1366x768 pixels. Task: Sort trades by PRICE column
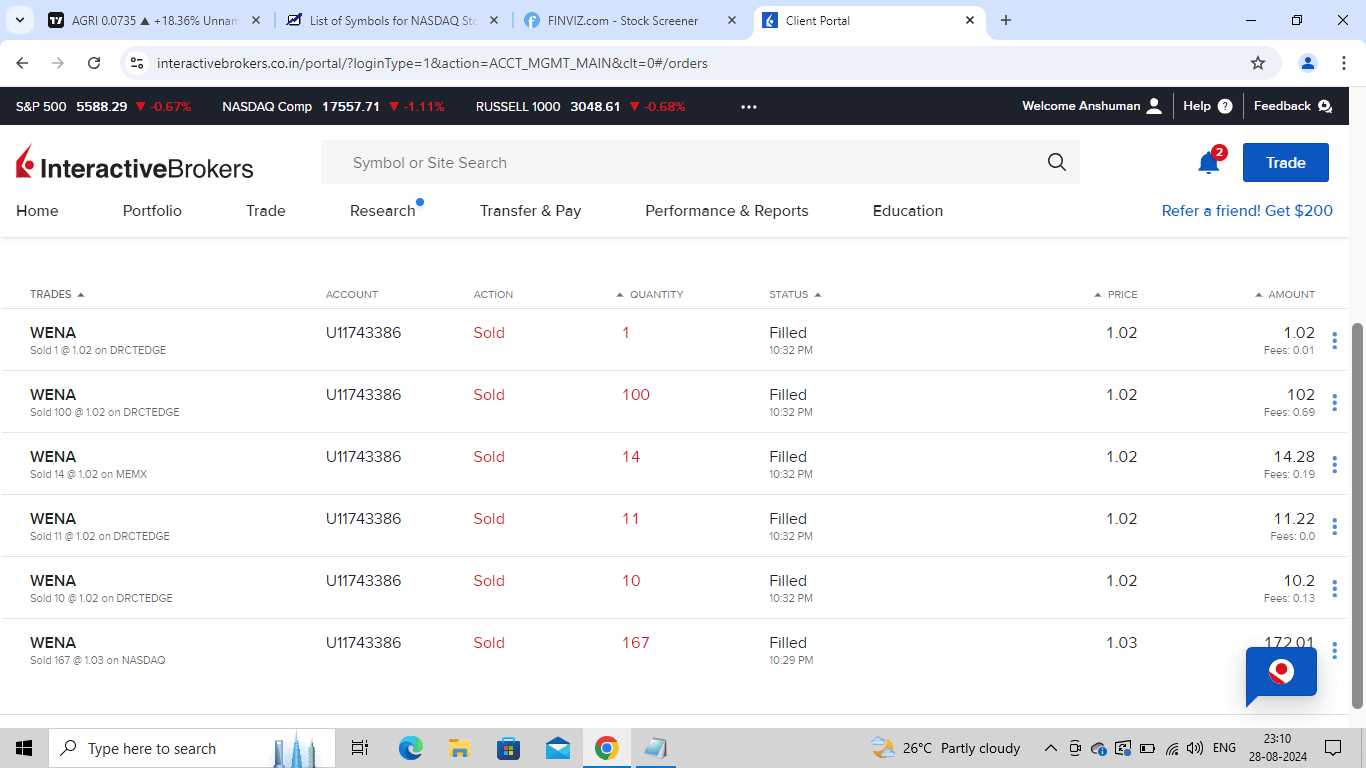1116,294
